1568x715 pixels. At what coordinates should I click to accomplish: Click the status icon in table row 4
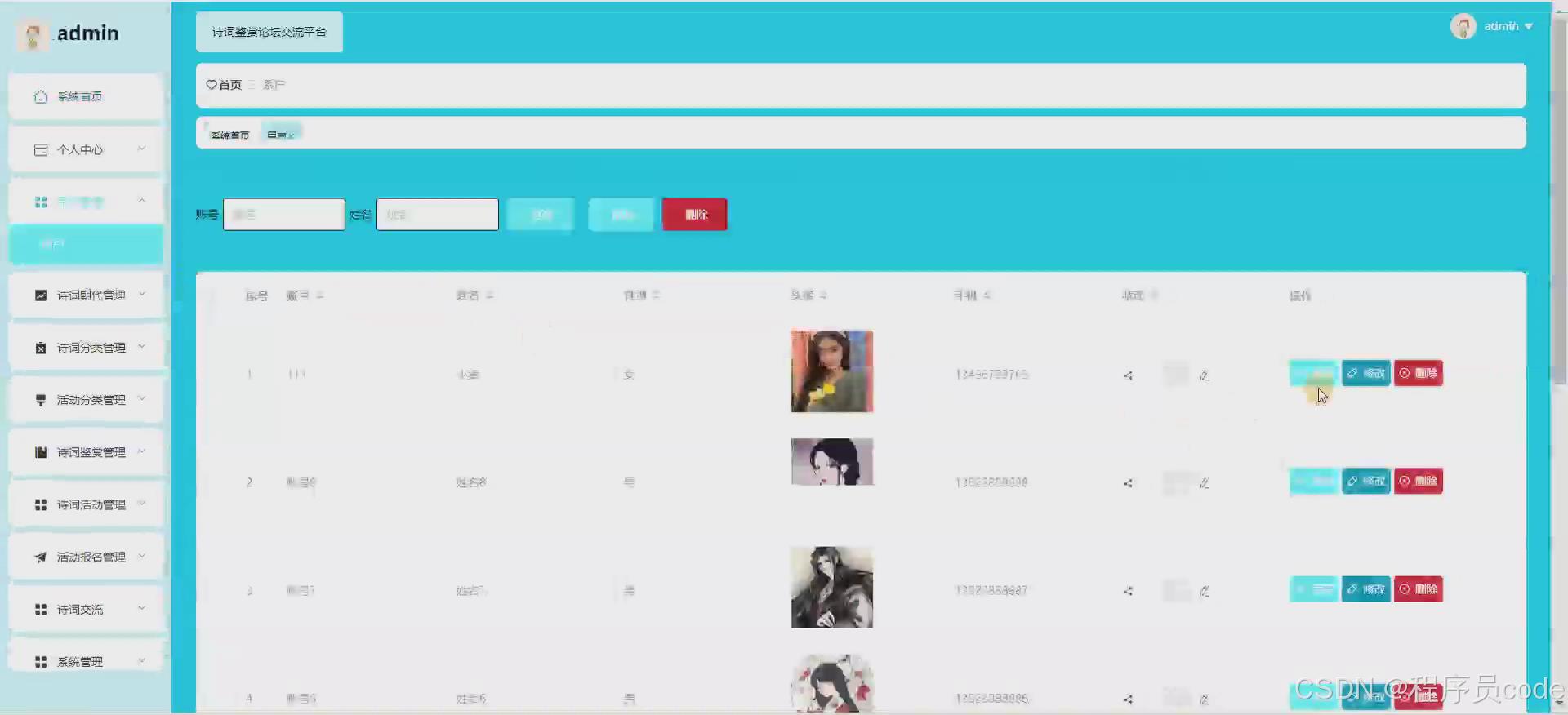[1128, 699]
